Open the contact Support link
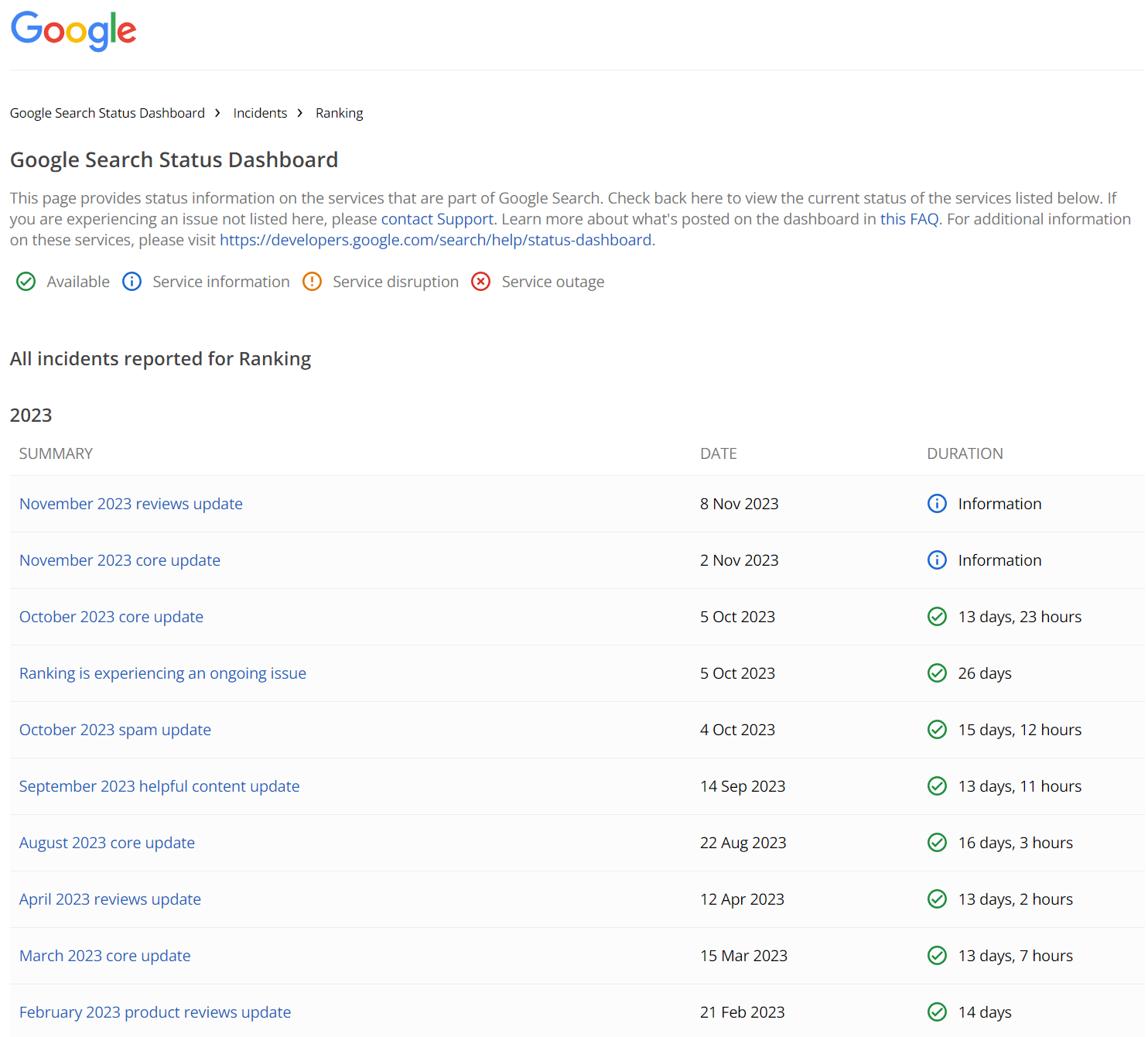The width and height of the screenshot is (1148, 1037). (x=437, y=219)
